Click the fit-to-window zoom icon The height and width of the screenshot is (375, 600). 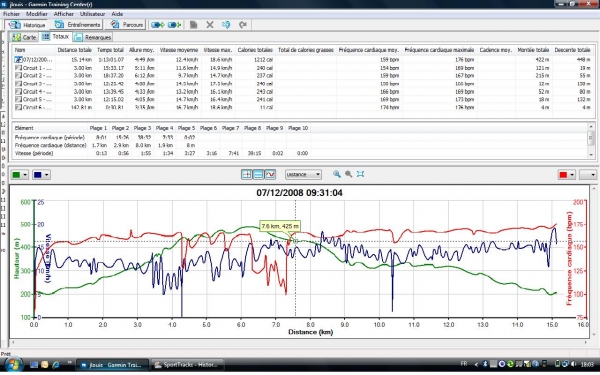pos(360,174)
